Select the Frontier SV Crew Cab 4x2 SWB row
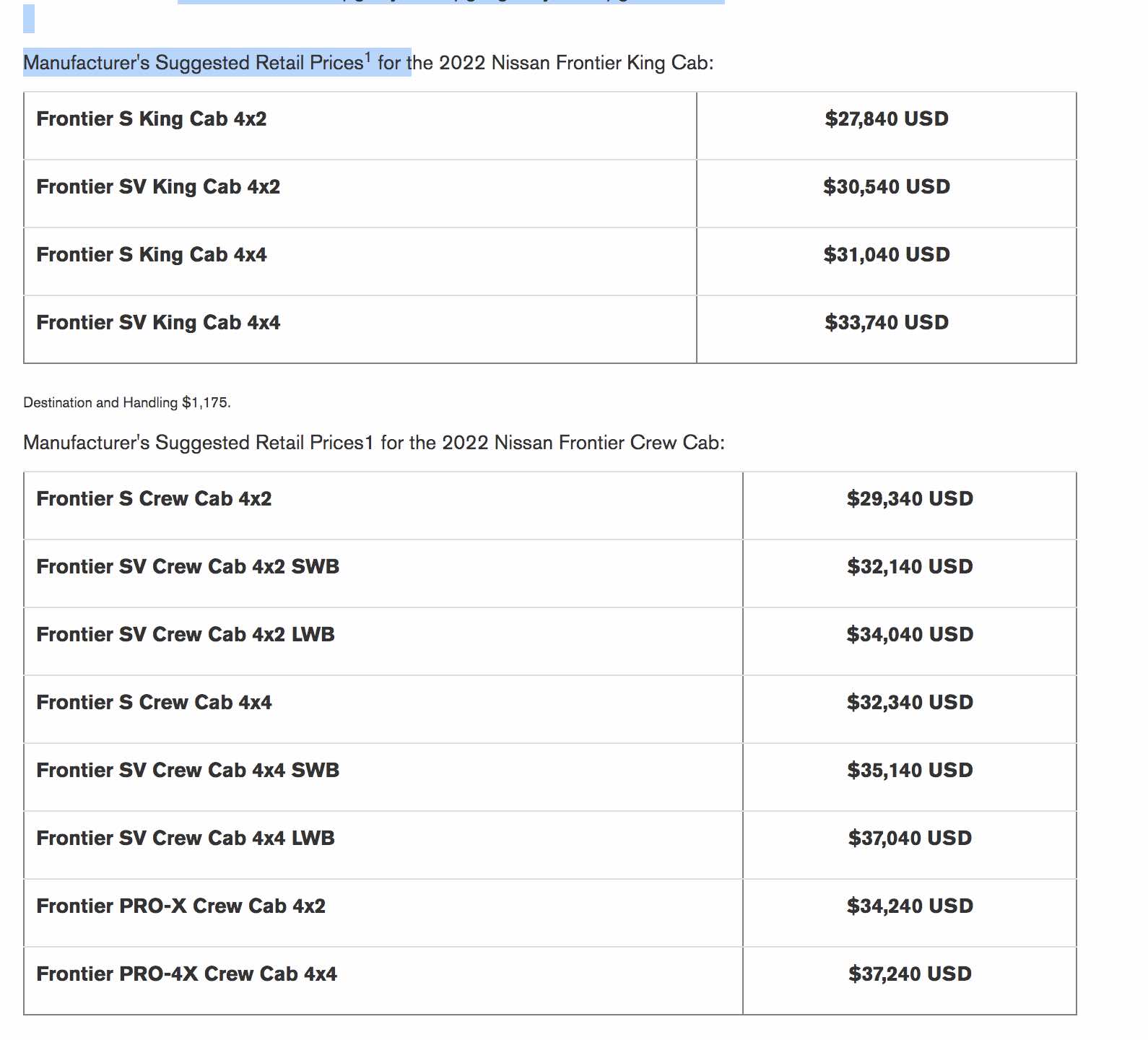This screenshot has width=1148, height=1040. coord(188,567)
